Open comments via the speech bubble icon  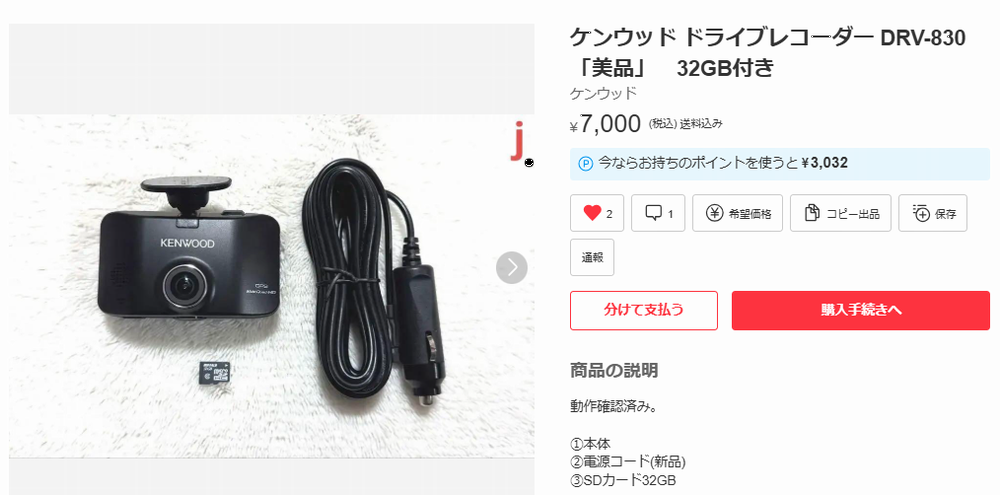pyautogui.click(x=654, y=213)
